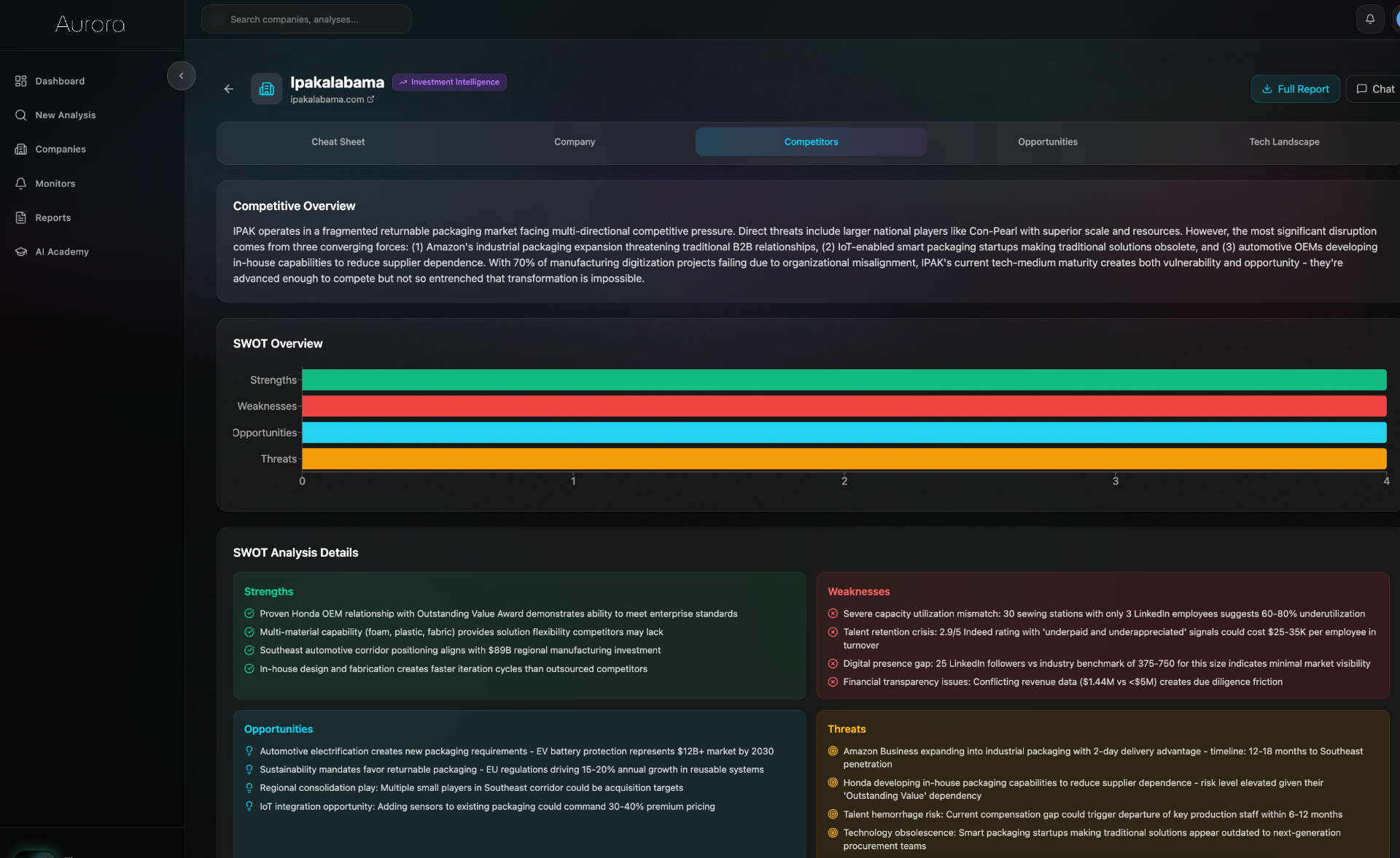Viewport: 1400px width, 858px height.
Task: Click the cyan Opportunities bar in chart
Action: (x=844, y=433)
